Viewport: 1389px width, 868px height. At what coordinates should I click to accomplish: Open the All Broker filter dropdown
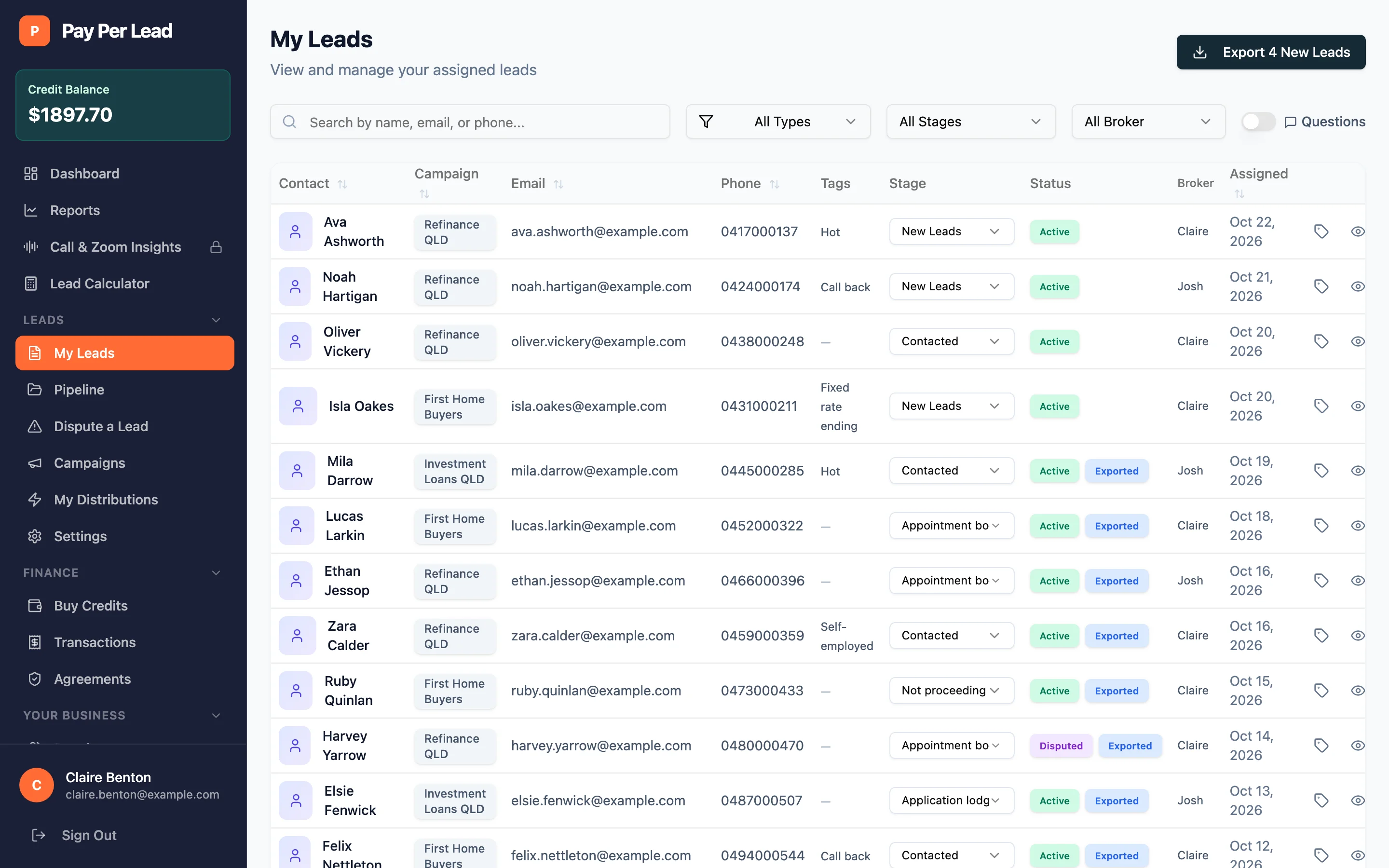pyautogui.click(x=1148, y=122)
